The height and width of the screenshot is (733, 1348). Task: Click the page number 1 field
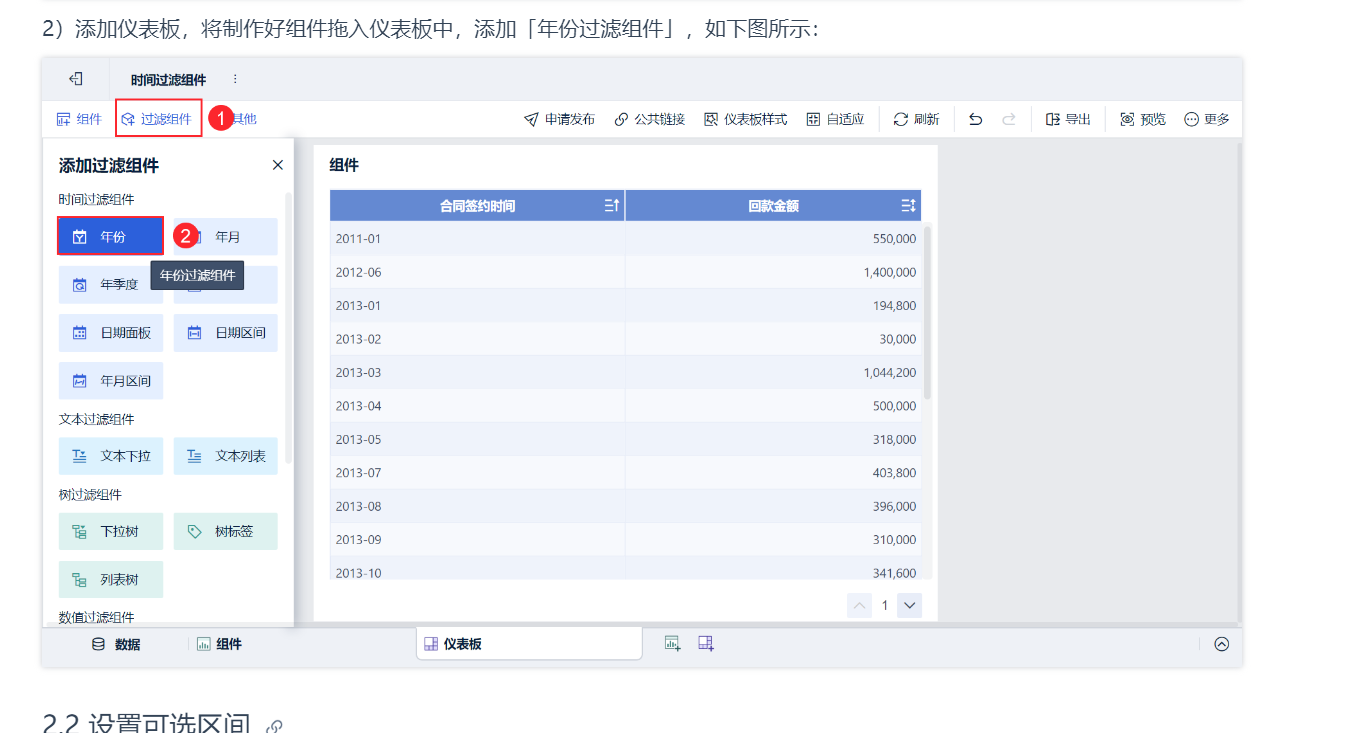tap(884, 605)
